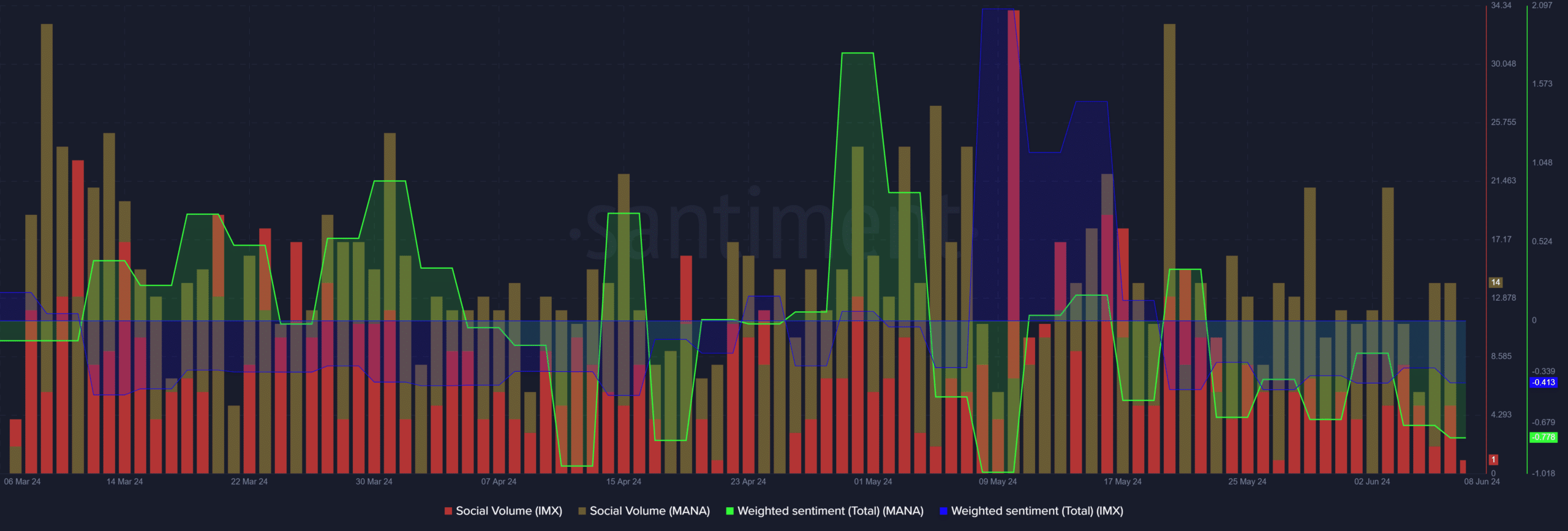1568x531 pixels.
Task: Click the red 1 axis value badge
Action: 1494,459
